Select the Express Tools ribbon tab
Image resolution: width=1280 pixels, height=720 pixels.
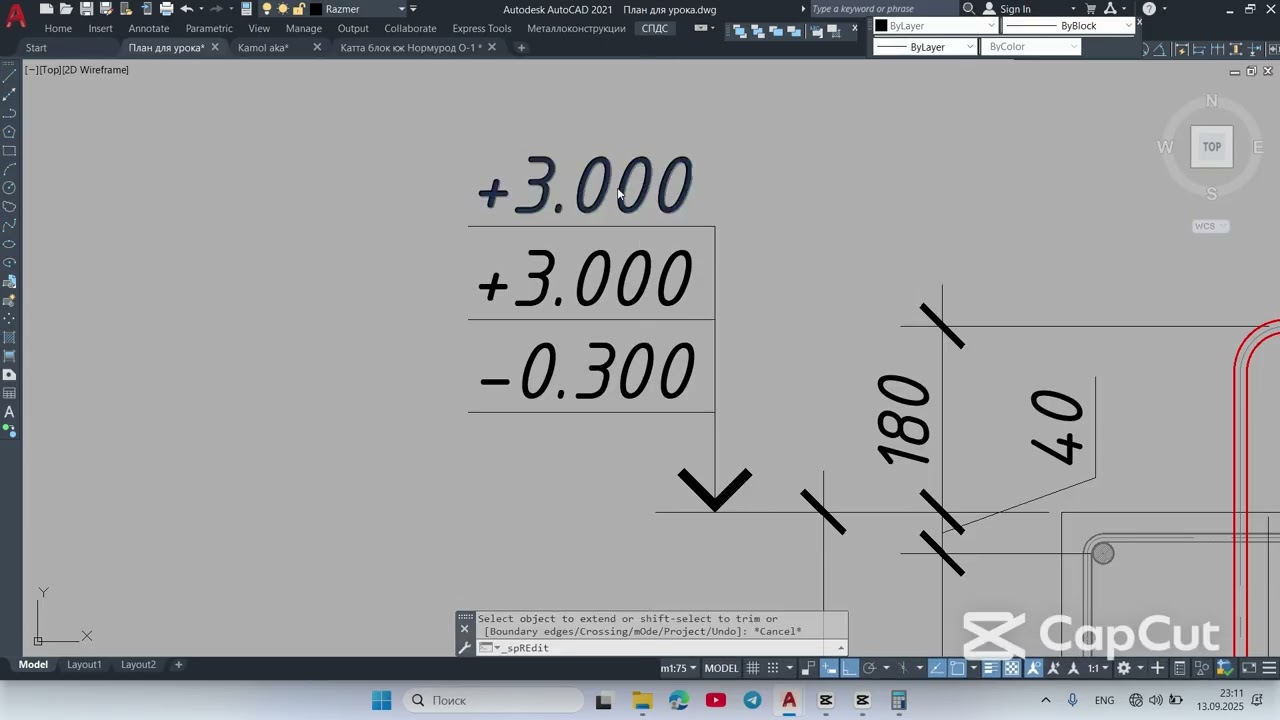(x=482, y=28)
